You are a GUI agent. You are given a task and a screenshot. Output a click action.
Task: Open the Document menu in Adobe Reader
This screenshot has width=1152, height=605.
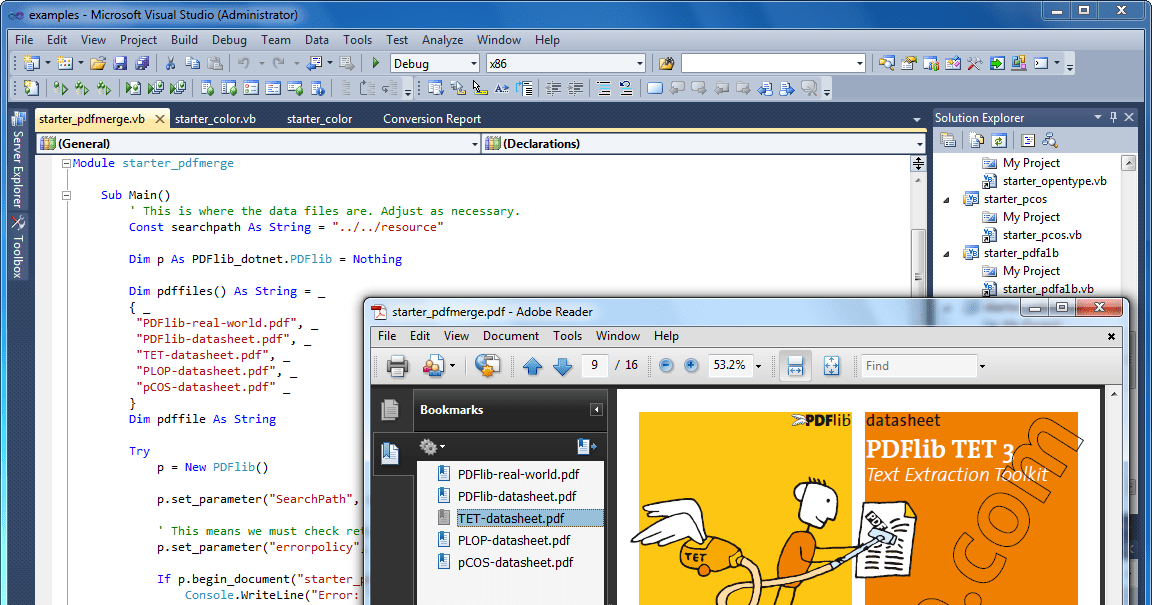click(x=511, y=336)
